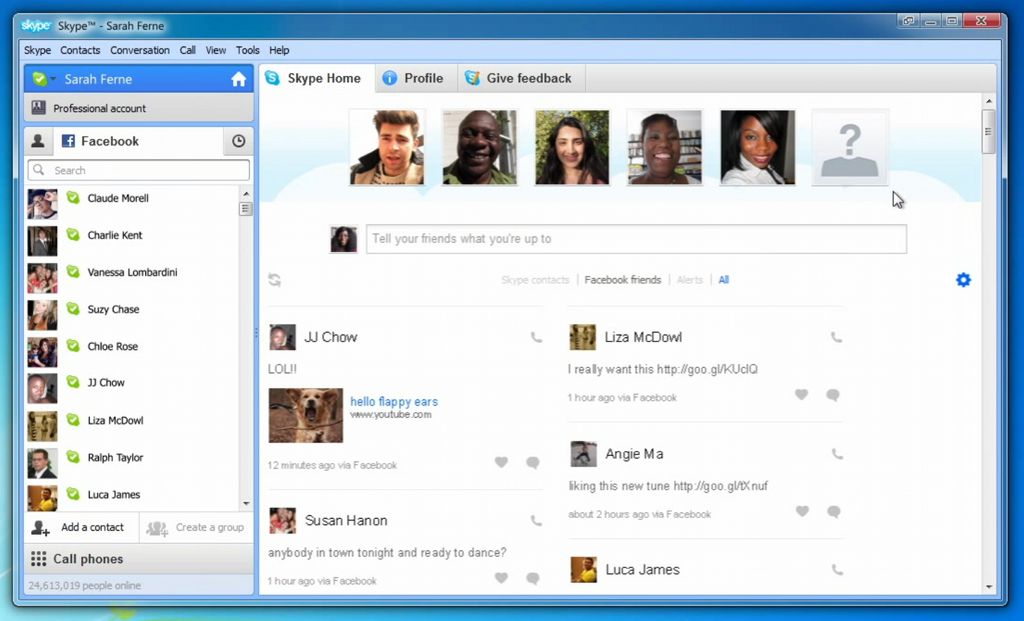
Task: Switch to the Skype contacts list icon
Action: [x=38, y=141]
